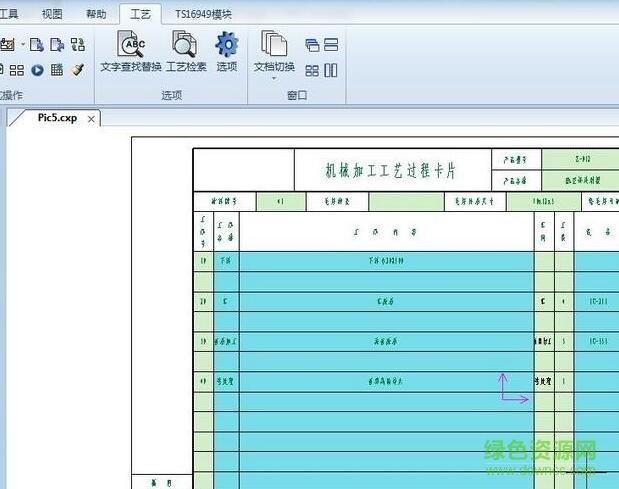Click the green blank dimensions value cell

point(543,202)
